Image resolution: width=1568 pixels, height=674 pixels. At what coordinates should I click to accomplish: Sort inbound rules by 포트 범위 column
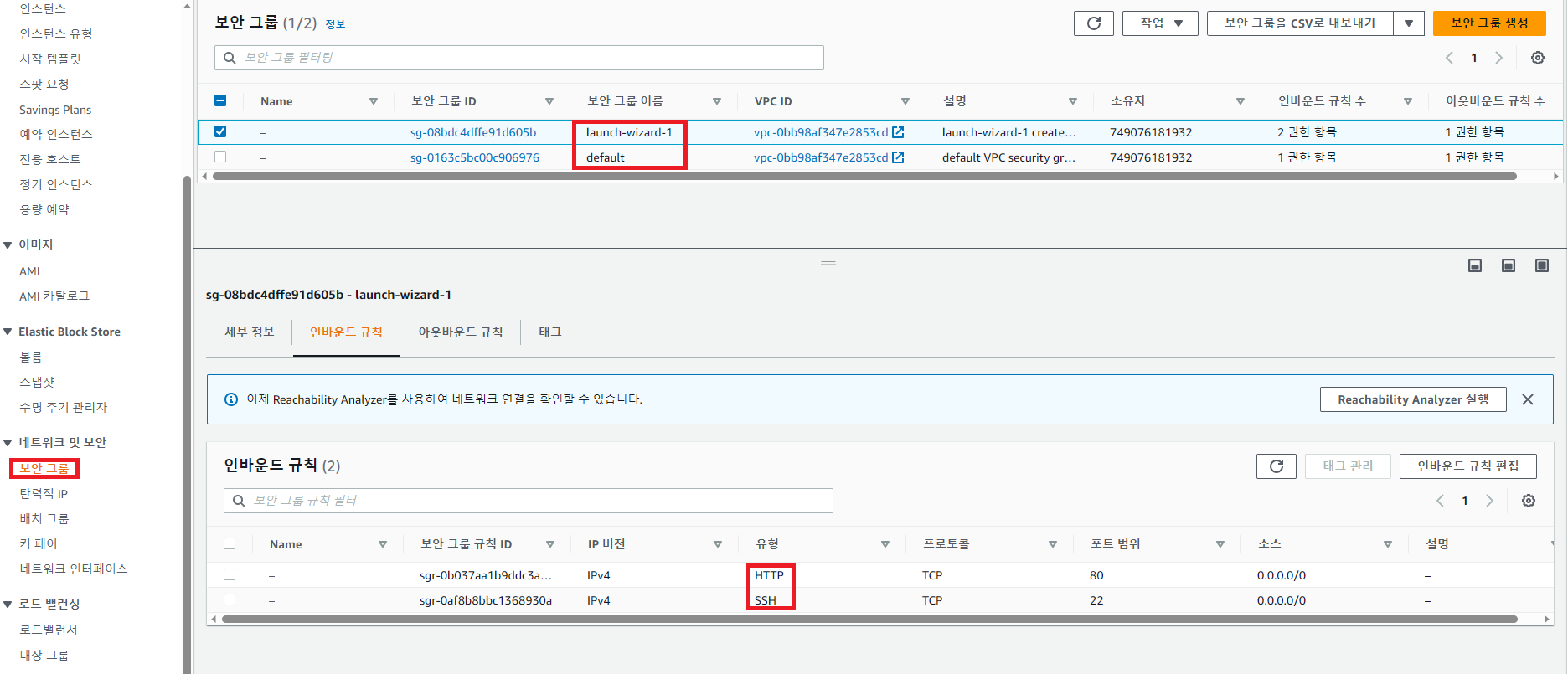pos(1220,544)
